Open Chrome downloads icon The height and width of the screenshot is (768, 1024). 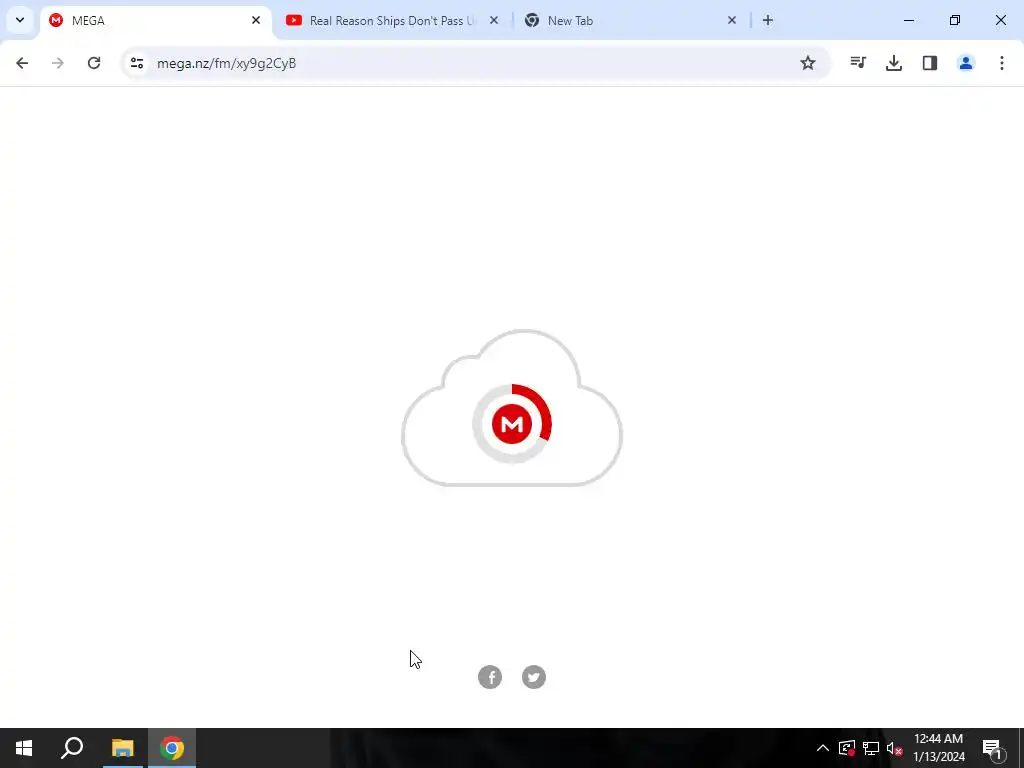(x=894, y=63)
